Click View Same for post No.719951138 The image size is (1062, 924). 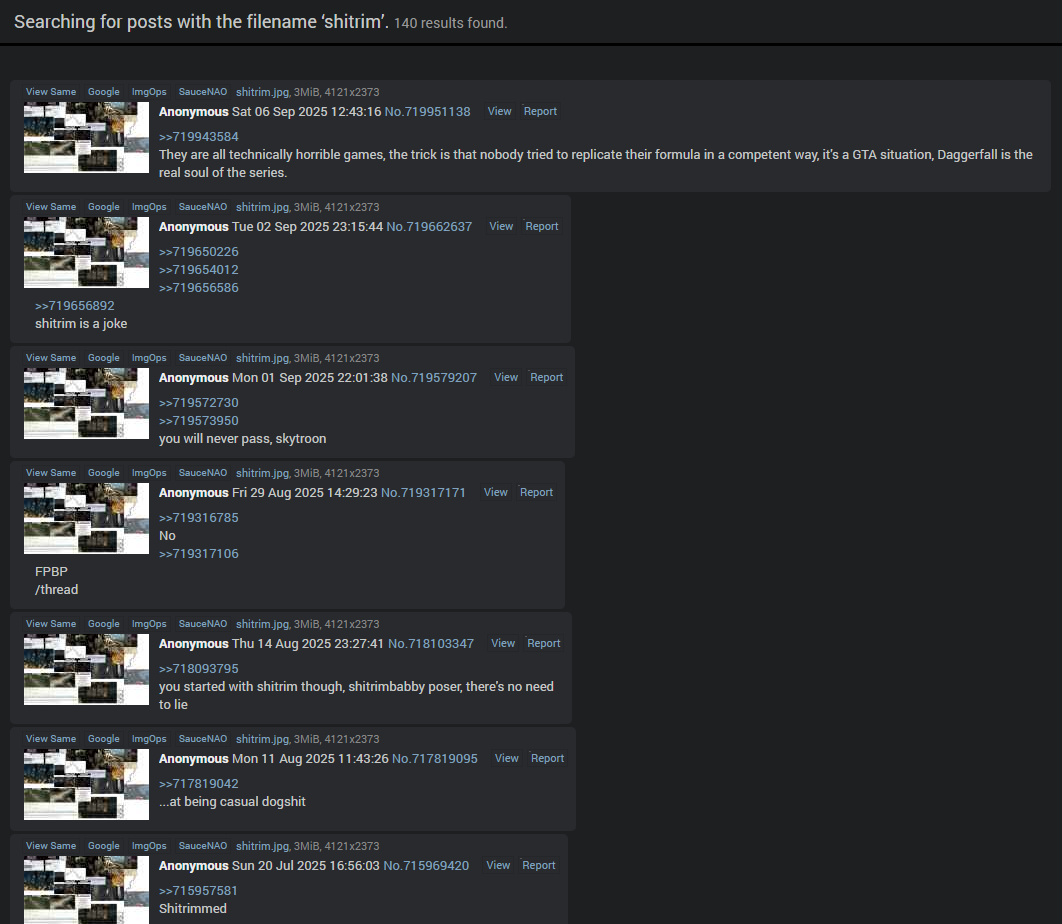tap(51, 92)
